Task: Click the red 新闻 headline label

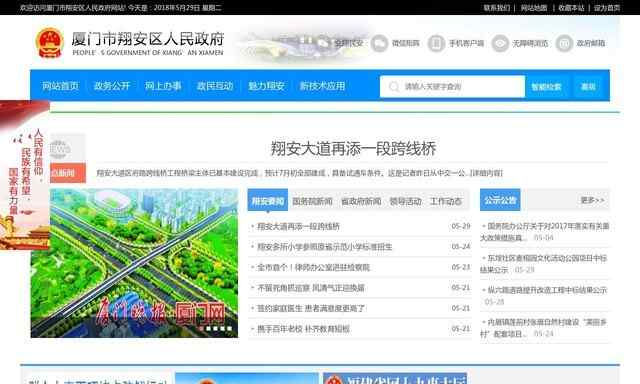Action: pos(68,173)
